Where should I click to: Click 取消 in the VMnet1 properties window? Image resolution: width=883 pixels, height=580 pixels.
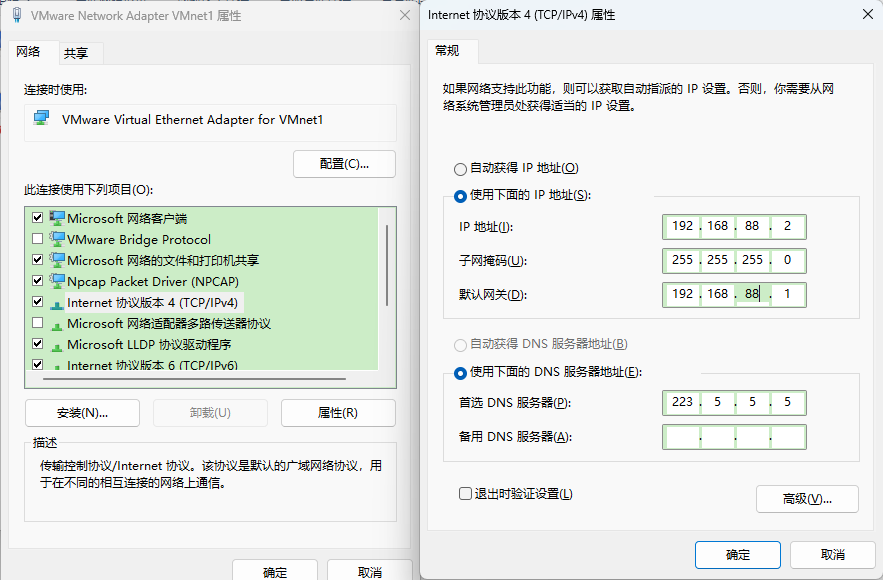369,572
